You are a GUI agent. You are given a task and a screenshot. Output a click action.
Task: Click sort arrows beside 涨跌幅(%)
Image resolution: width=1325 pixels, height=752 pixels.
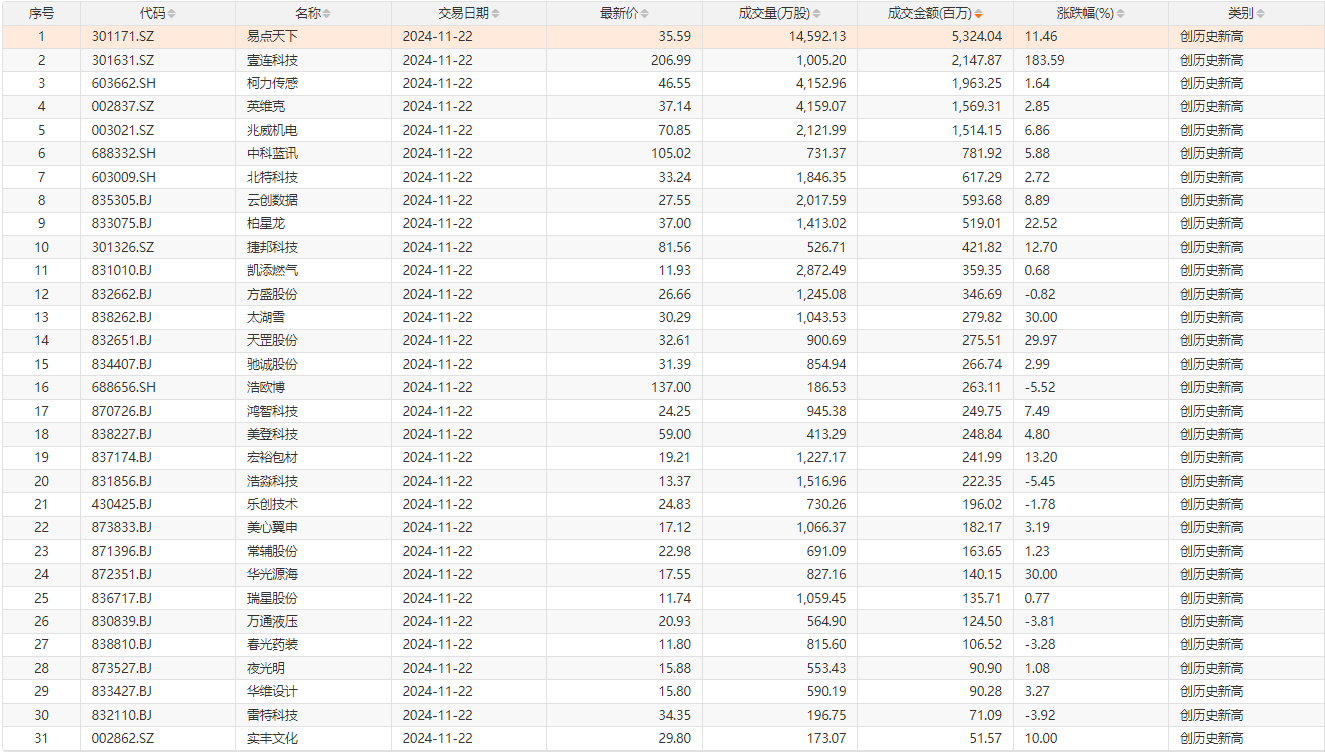pos(1120,14)
